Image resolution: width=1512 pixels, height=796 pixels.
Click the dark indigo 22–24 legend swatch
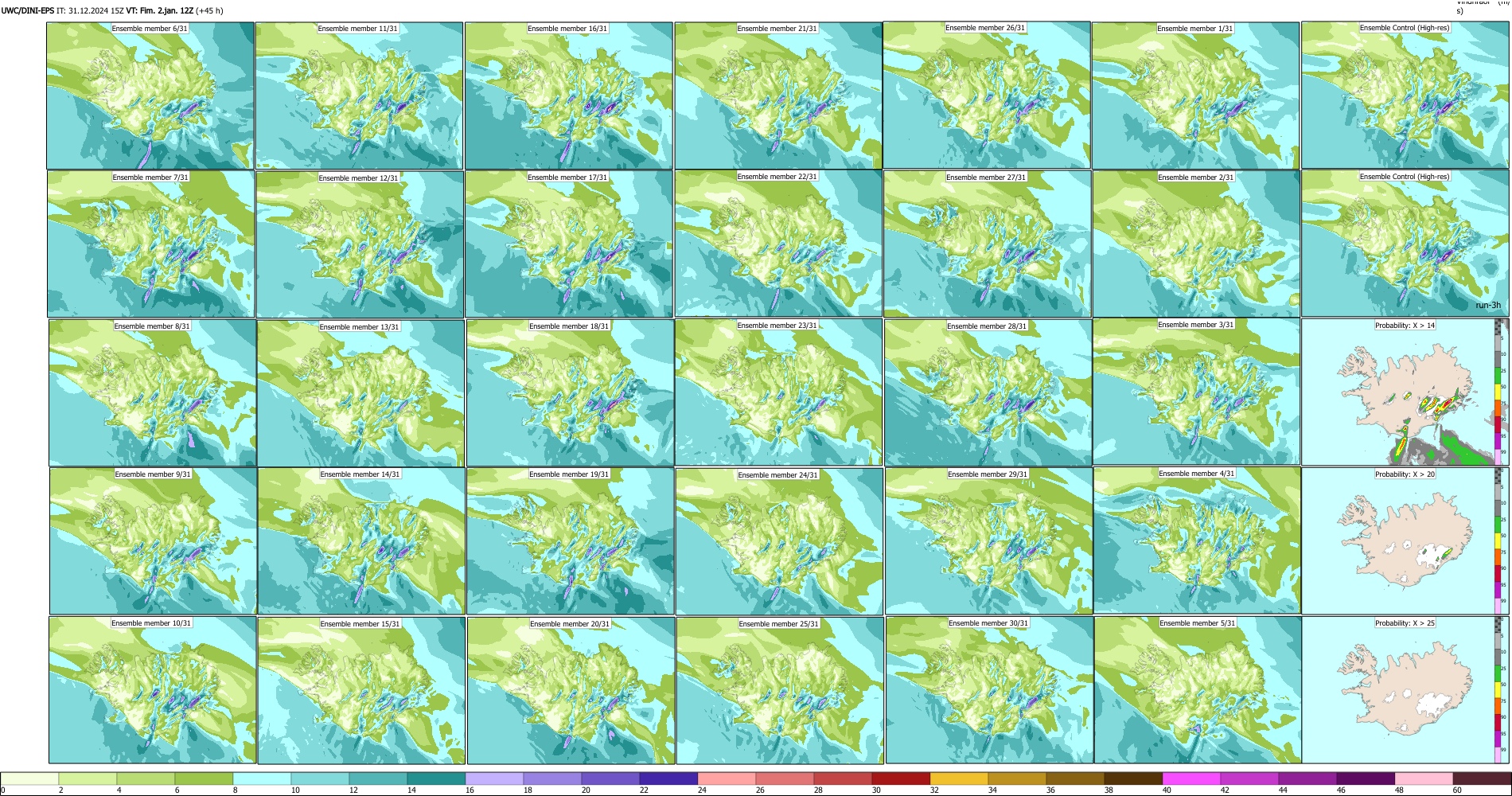(668, 778)
